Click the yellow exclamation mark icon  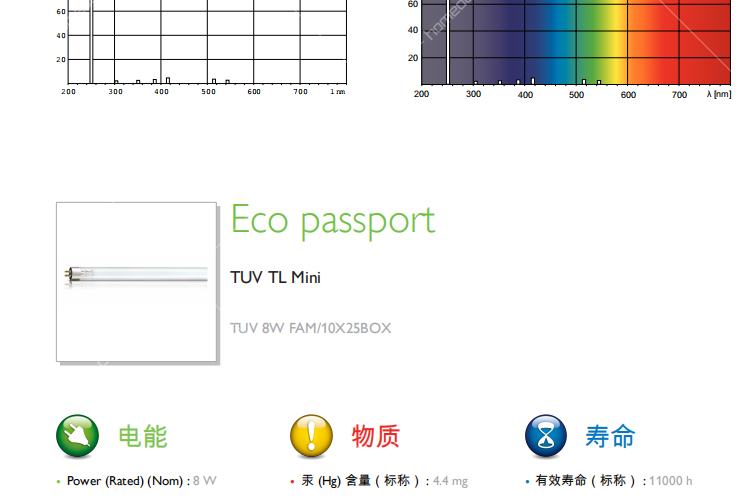pos(311,436)
